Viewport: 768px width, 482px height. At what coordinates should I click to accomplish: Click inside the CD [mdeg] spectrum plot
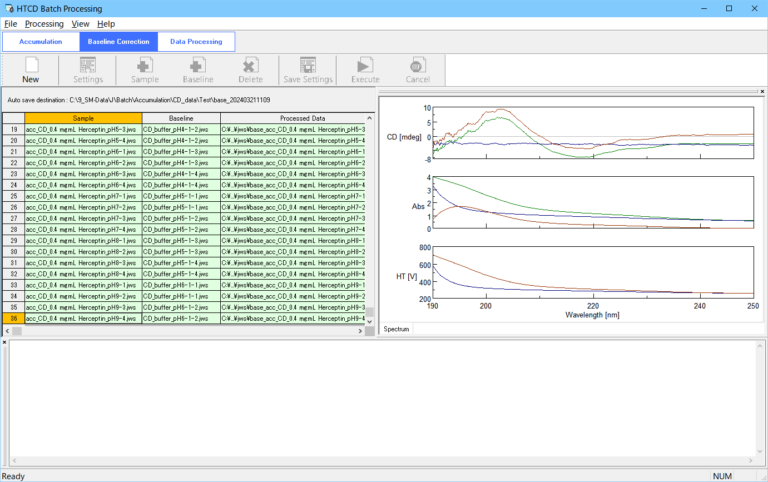593,132
